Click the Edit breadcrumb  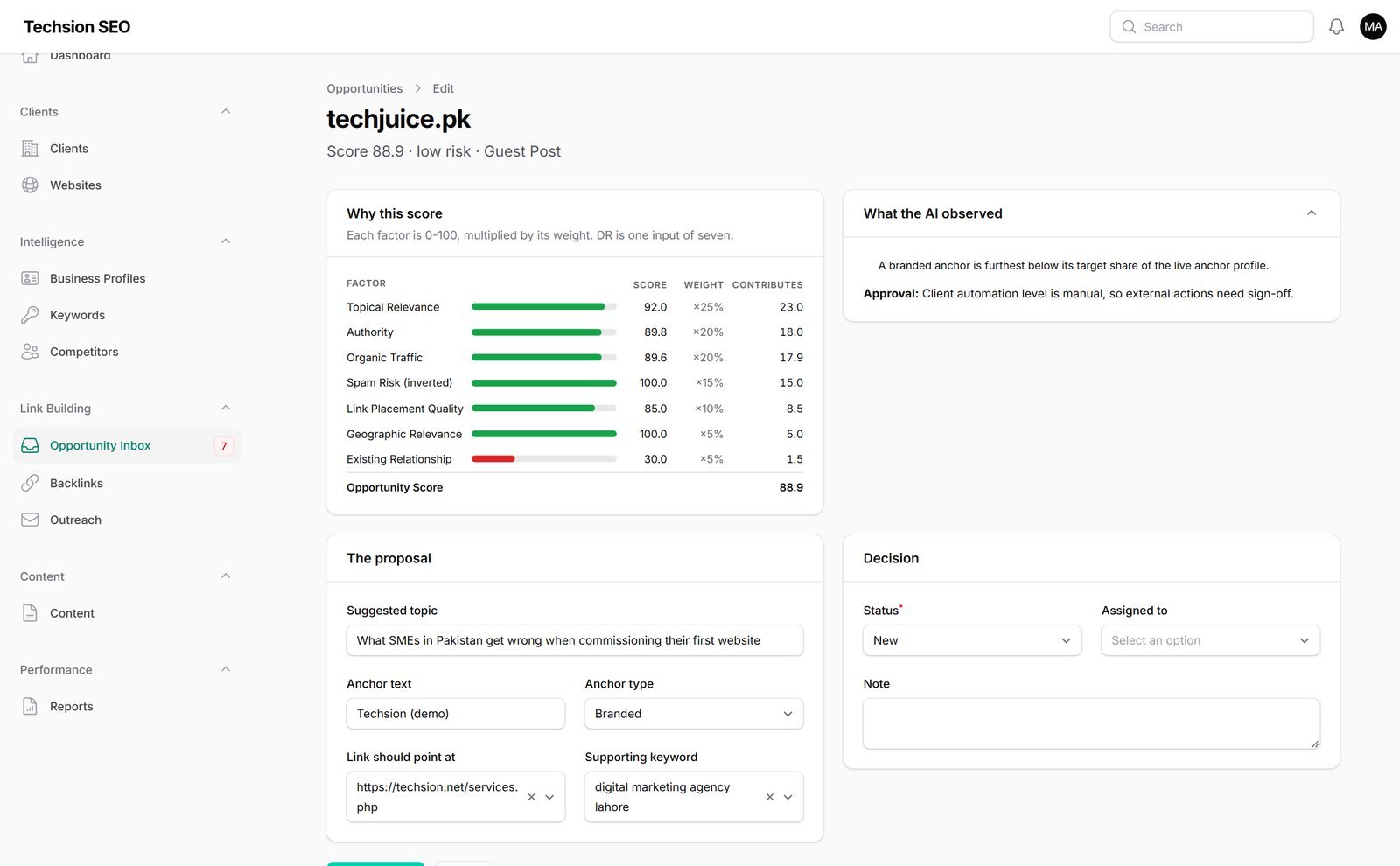coord(443,88)
